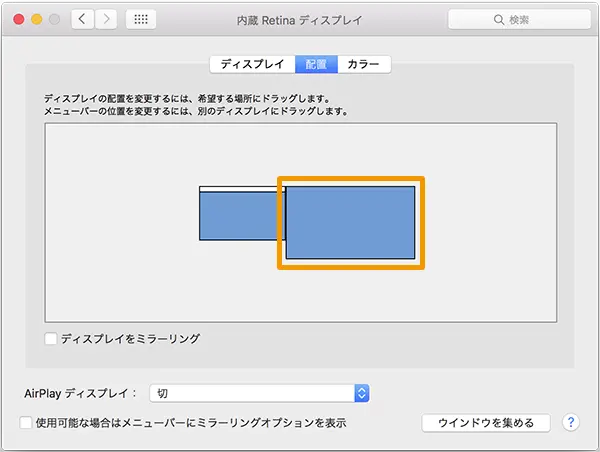Screen dimensions: 600x452
Task: Minimize the window with yellow button
Action: 37,19
